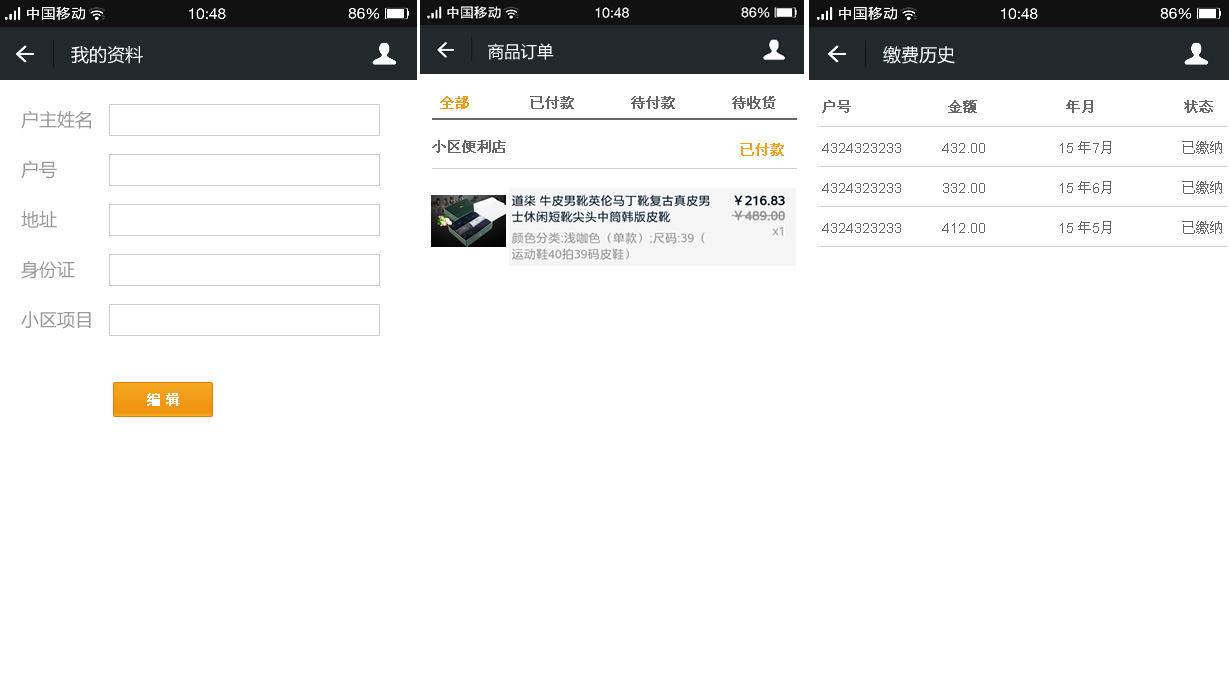This screenshot has width=1229, height=700.
Task: Select the 15年7月 payment record row
Action: (1020, 148)
